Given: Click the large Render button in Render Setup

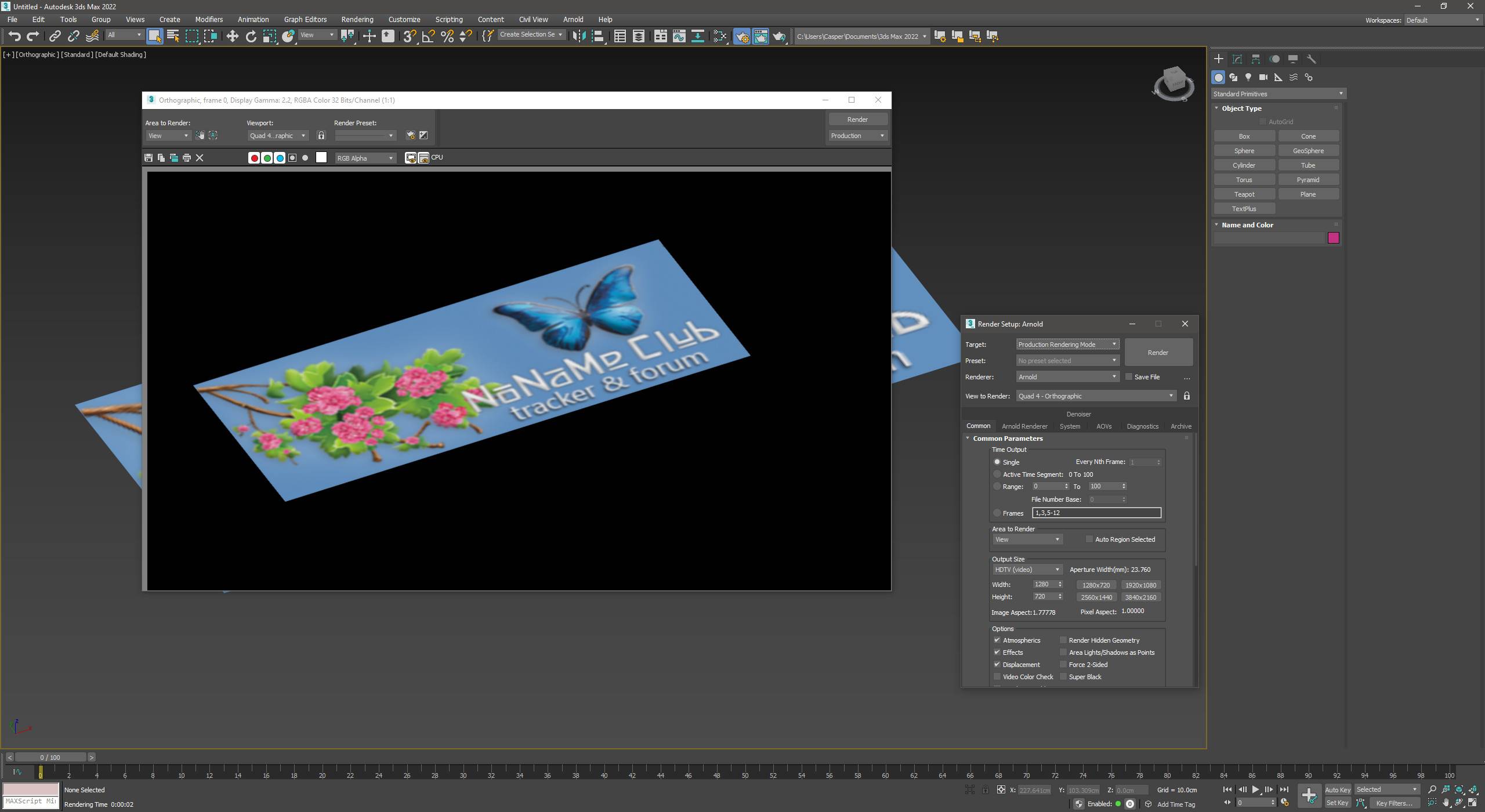Looking at the screenshot, I should (1158, 353).
